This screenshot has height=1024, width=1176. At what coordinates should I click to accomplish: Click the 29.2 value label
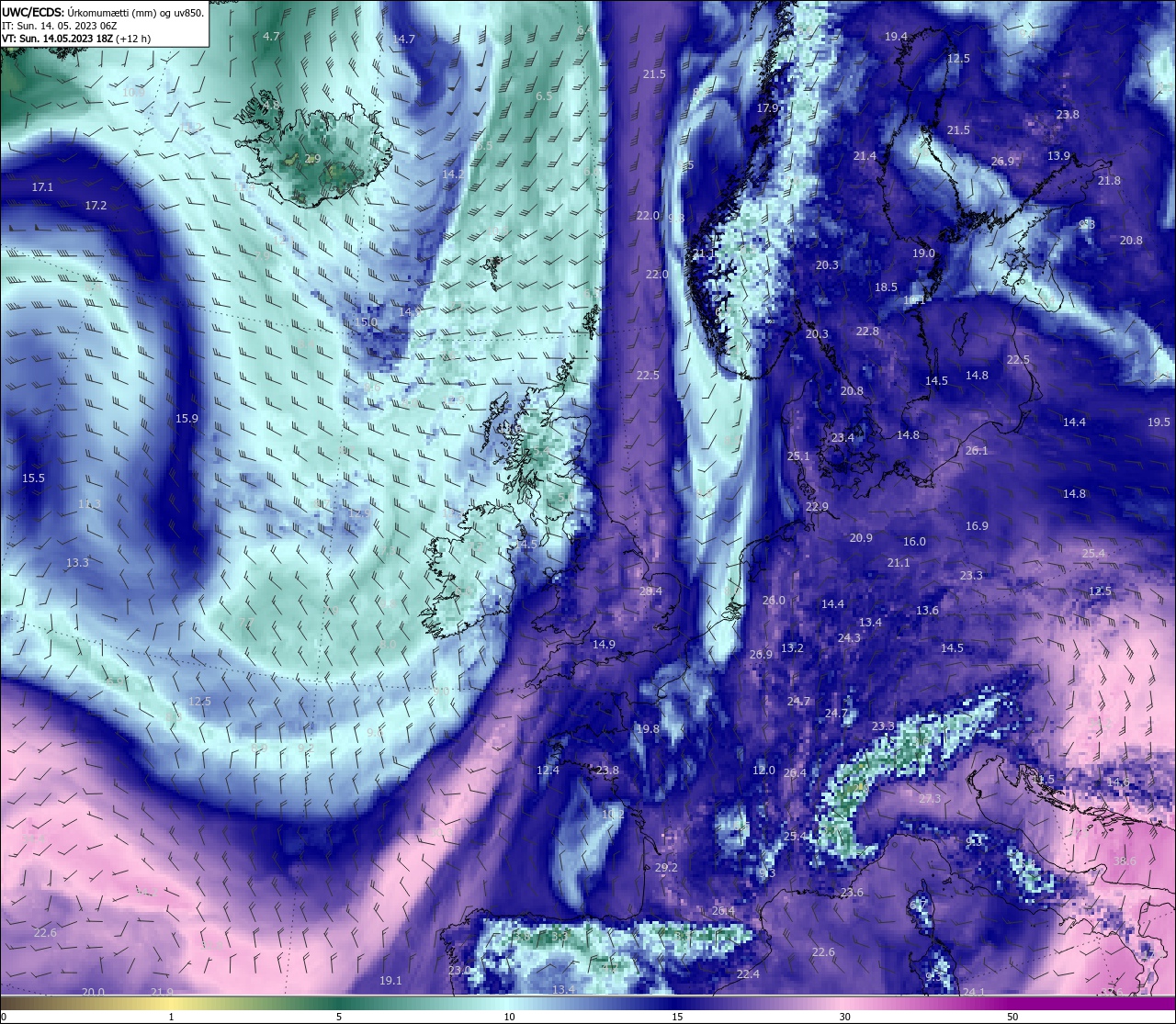[666, 867]
